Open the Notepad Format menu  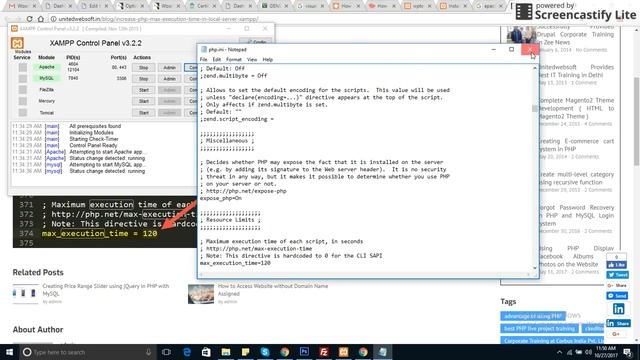234,60
